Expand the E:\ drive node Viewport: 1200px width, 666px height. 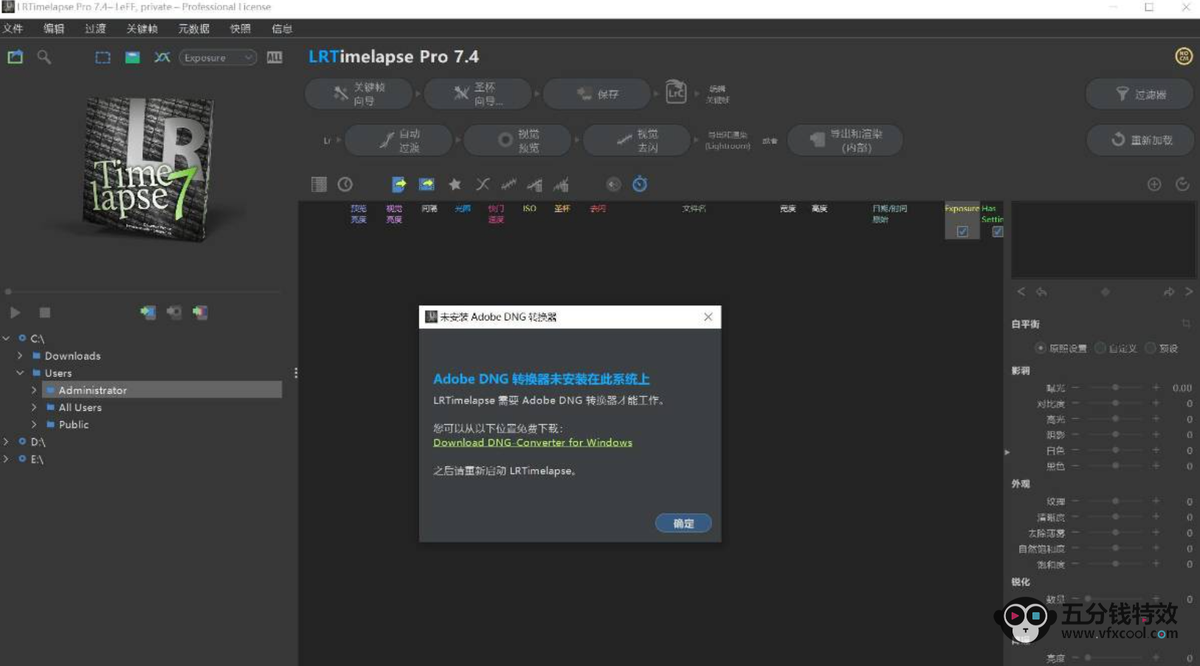(7, 459)
